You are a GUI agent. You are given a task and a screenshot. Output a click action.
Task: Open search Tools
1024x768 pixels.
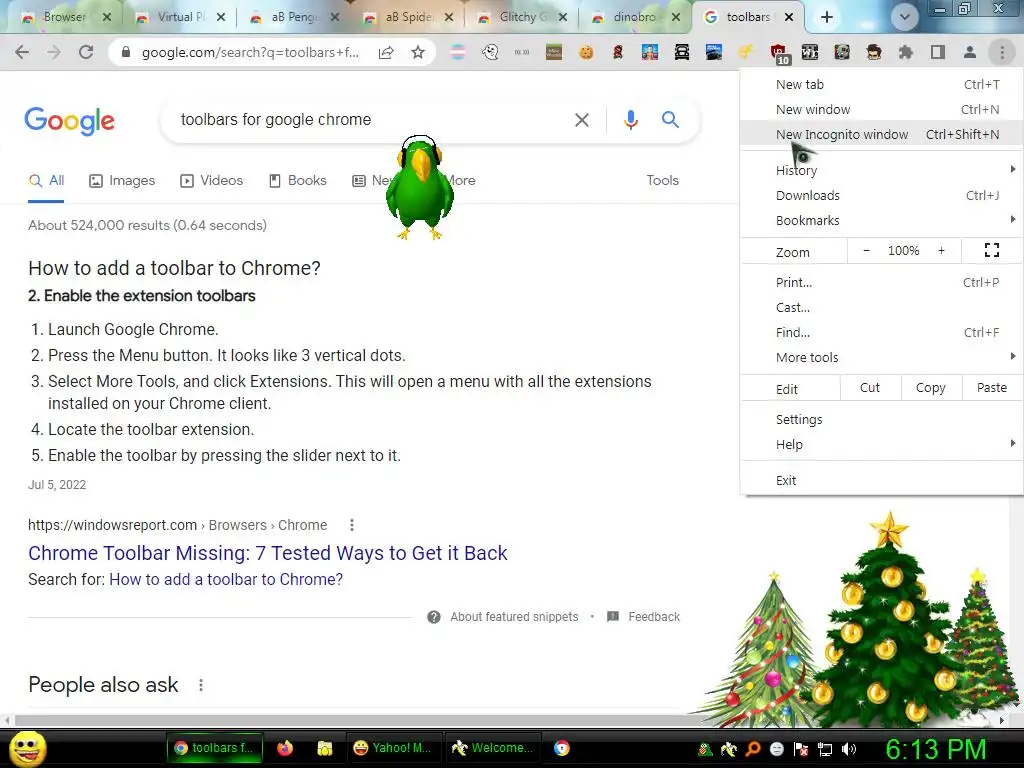(662, 180)
